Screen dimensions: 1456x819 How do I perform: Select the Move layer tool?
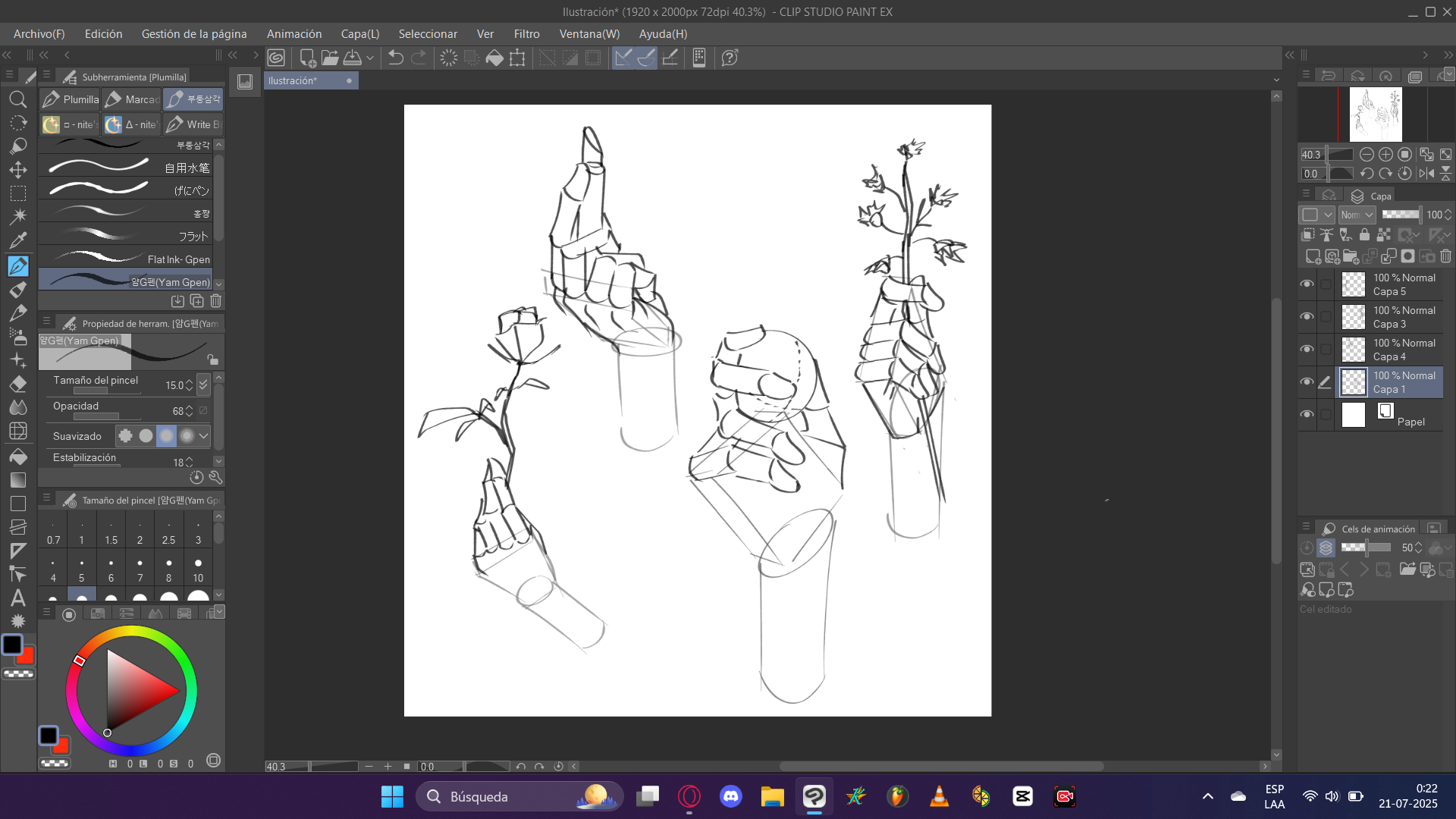pos(18,170)
